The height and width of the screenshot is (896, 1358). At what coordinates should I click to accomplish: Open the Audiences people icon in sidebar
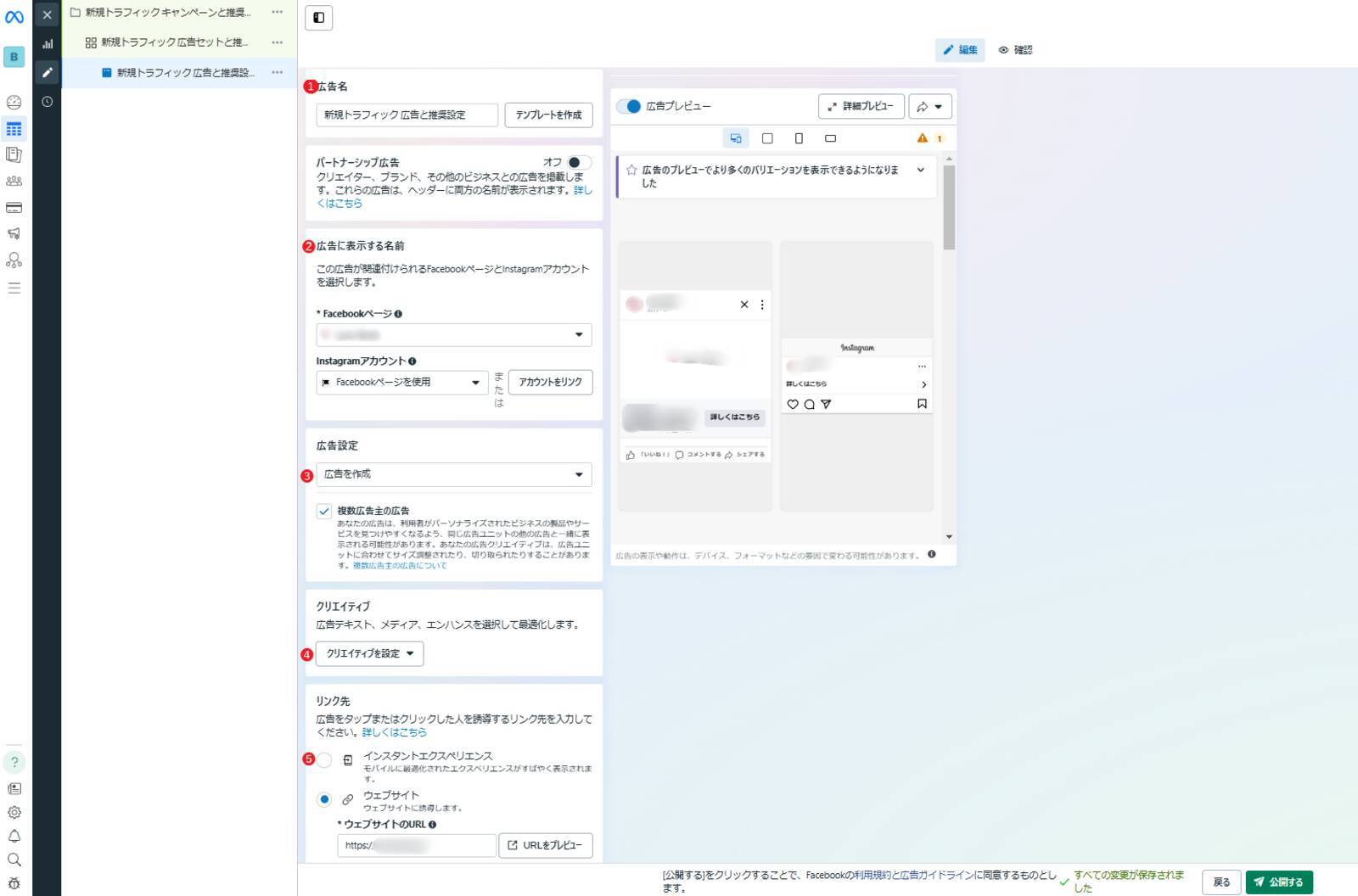pos(14,181)
